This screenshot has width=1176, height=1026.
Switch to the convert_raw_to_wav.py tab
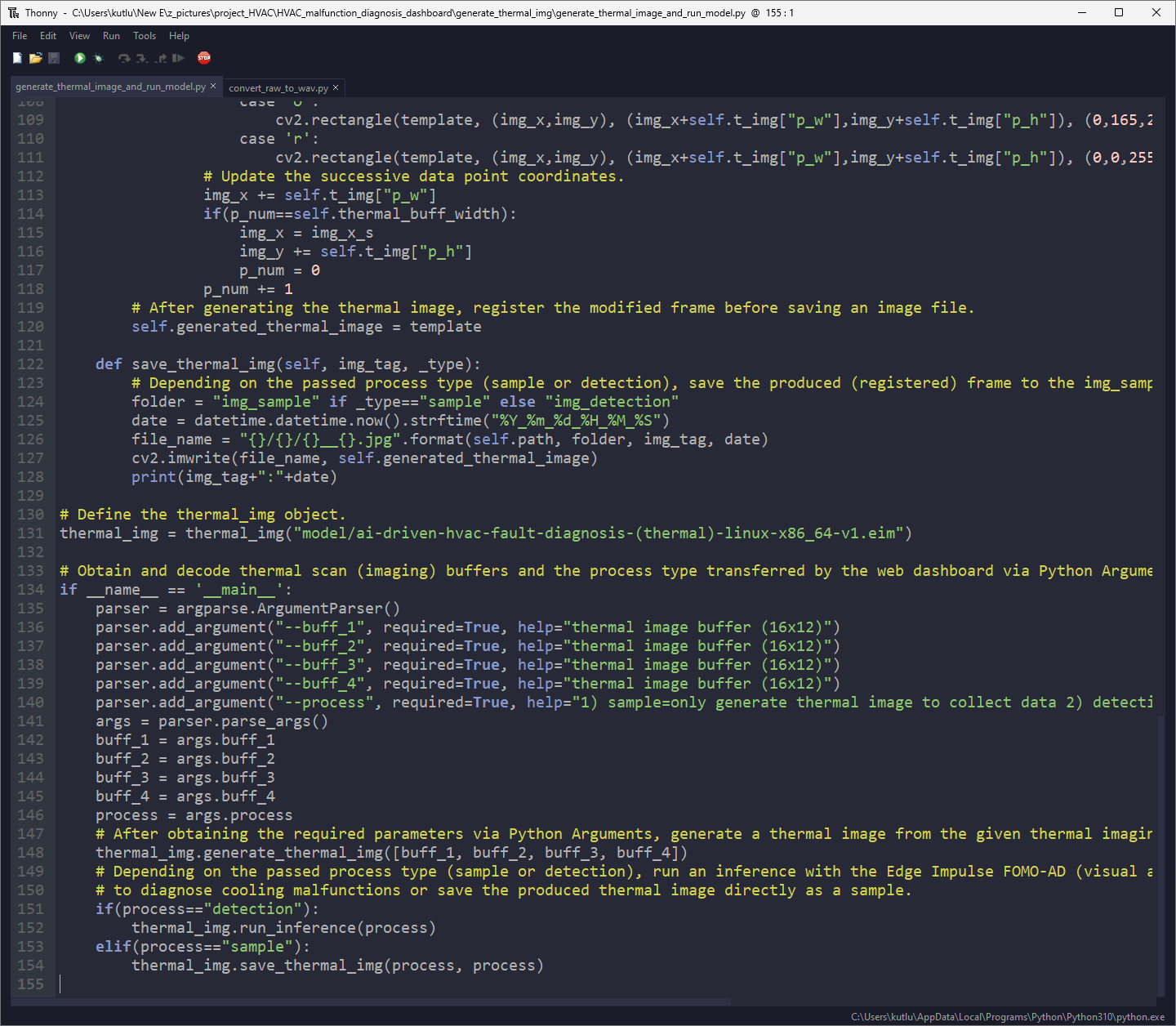[x=278, y=88]
